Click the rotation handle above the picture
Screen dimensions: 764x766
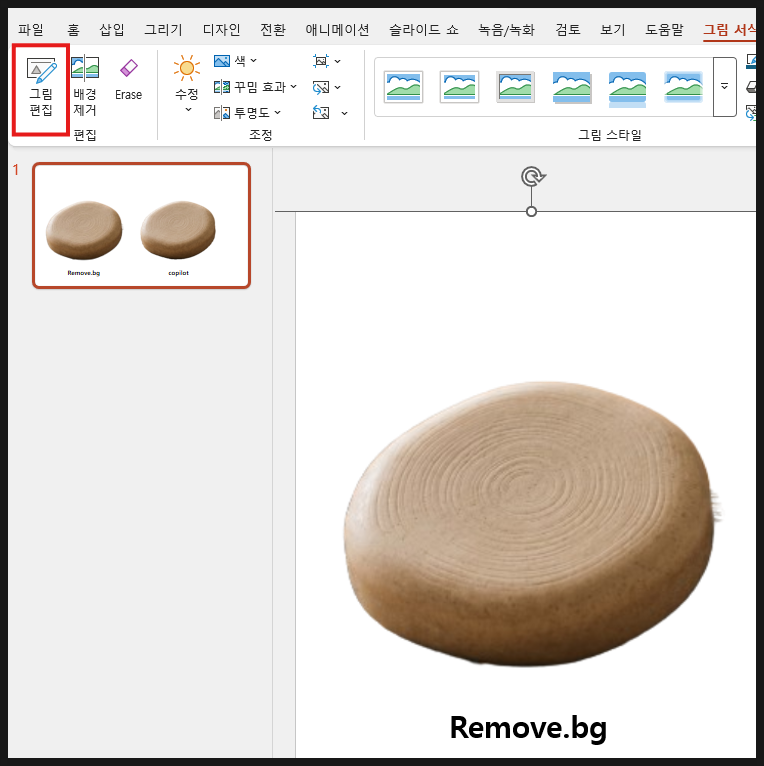[x=532, y=176]
